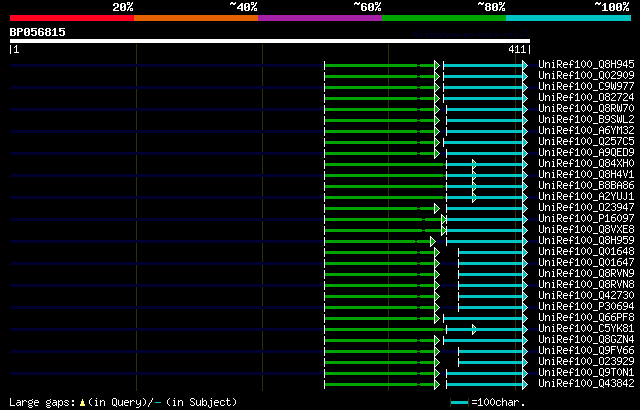Click the ~40% scale label
Viewport: 640px width, 410px height.
pyautogui.click(x=243, y=7)
